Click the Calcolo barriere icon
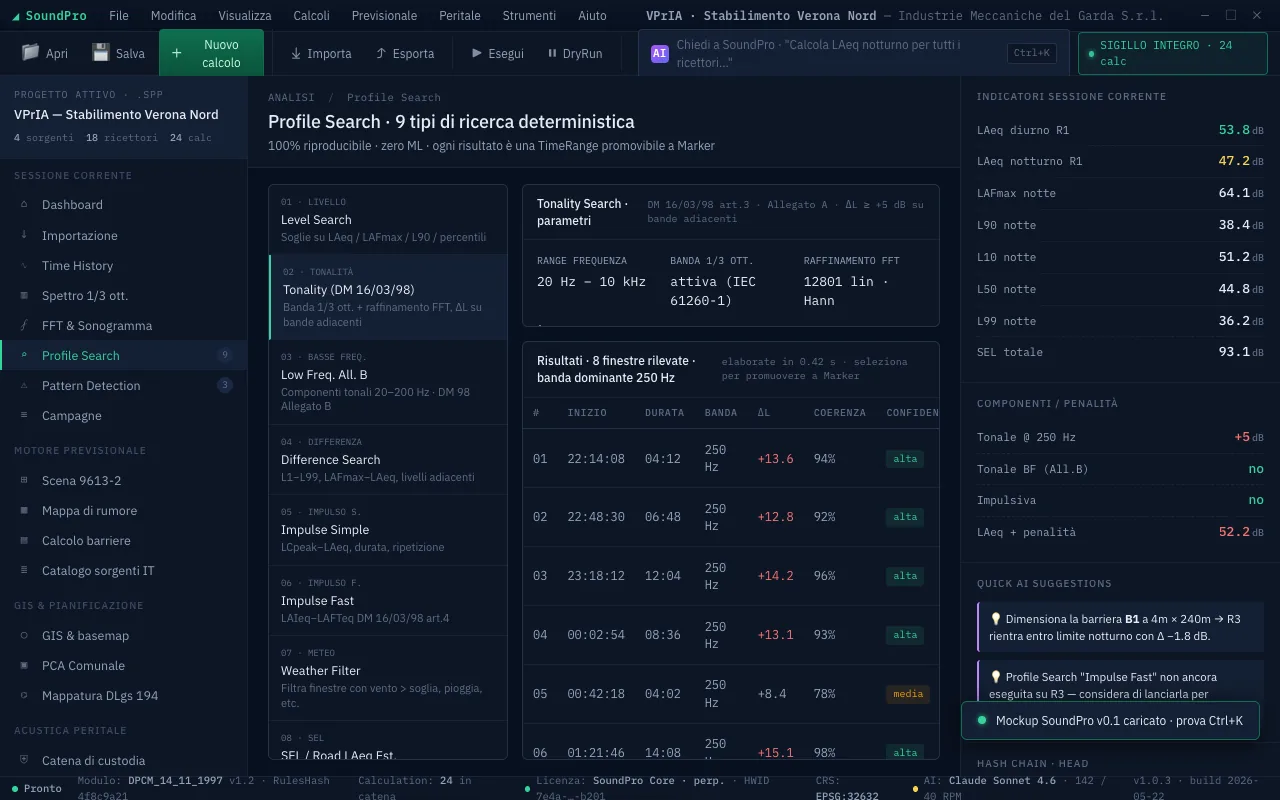 pyautogui.click(x=24, y=540)
